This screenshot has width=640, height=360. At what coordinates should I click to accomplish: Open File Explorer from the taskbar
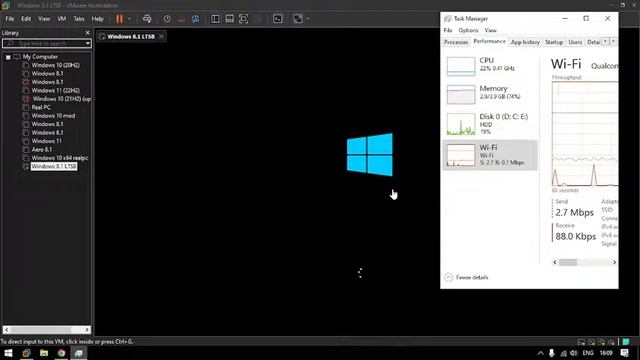click(x=44, y=353)
